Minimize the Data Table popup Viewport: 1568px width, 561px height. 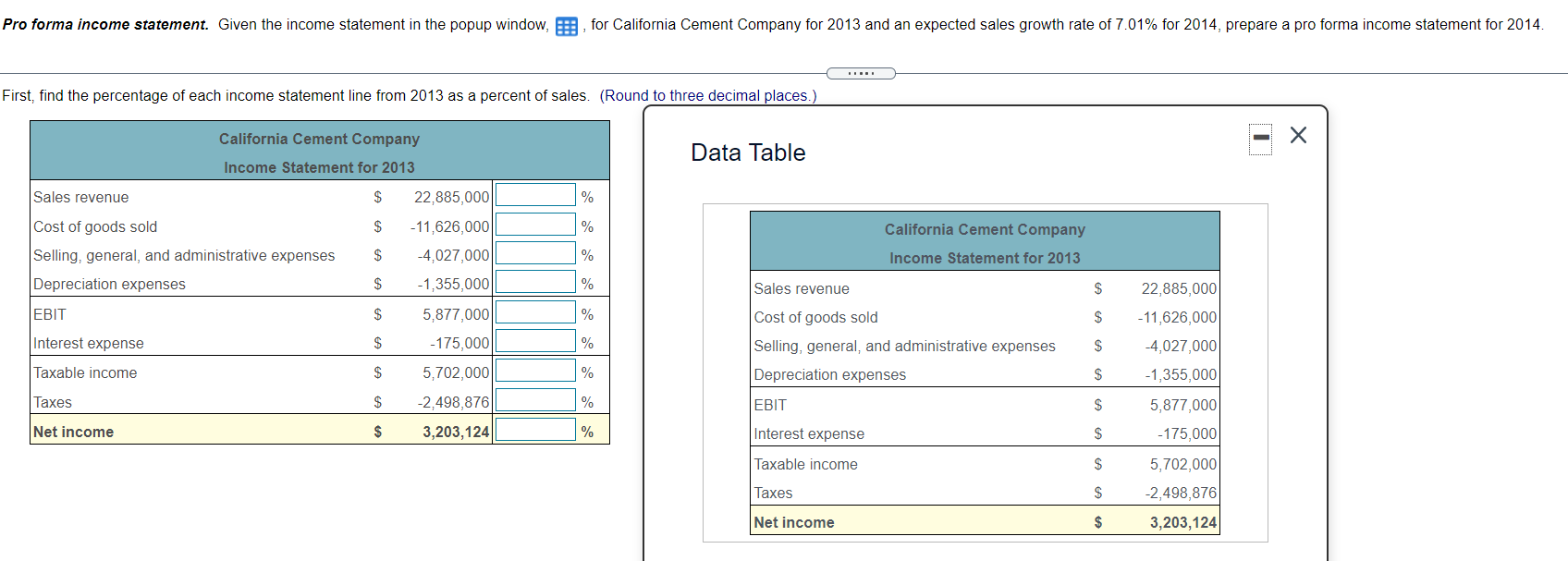click(1260, 139)
